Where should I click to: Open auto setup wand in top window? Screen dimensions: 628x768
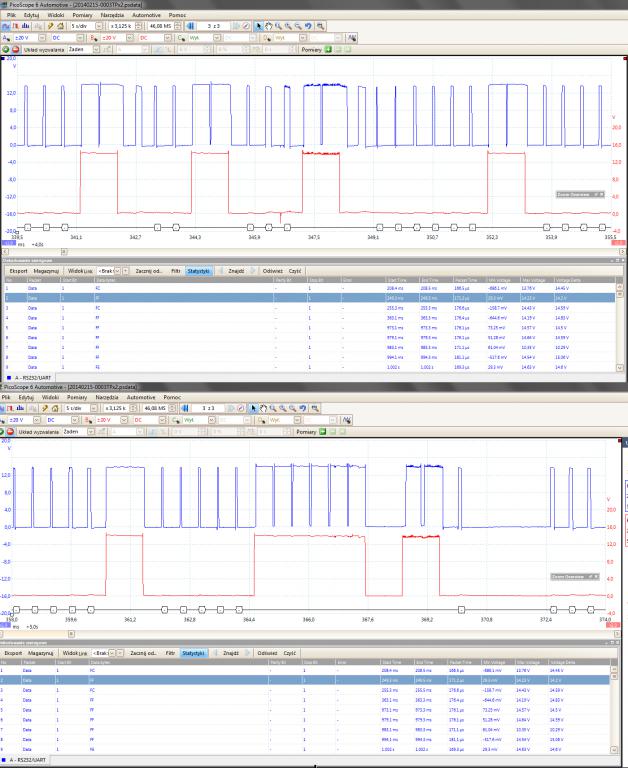click(50, 26)
